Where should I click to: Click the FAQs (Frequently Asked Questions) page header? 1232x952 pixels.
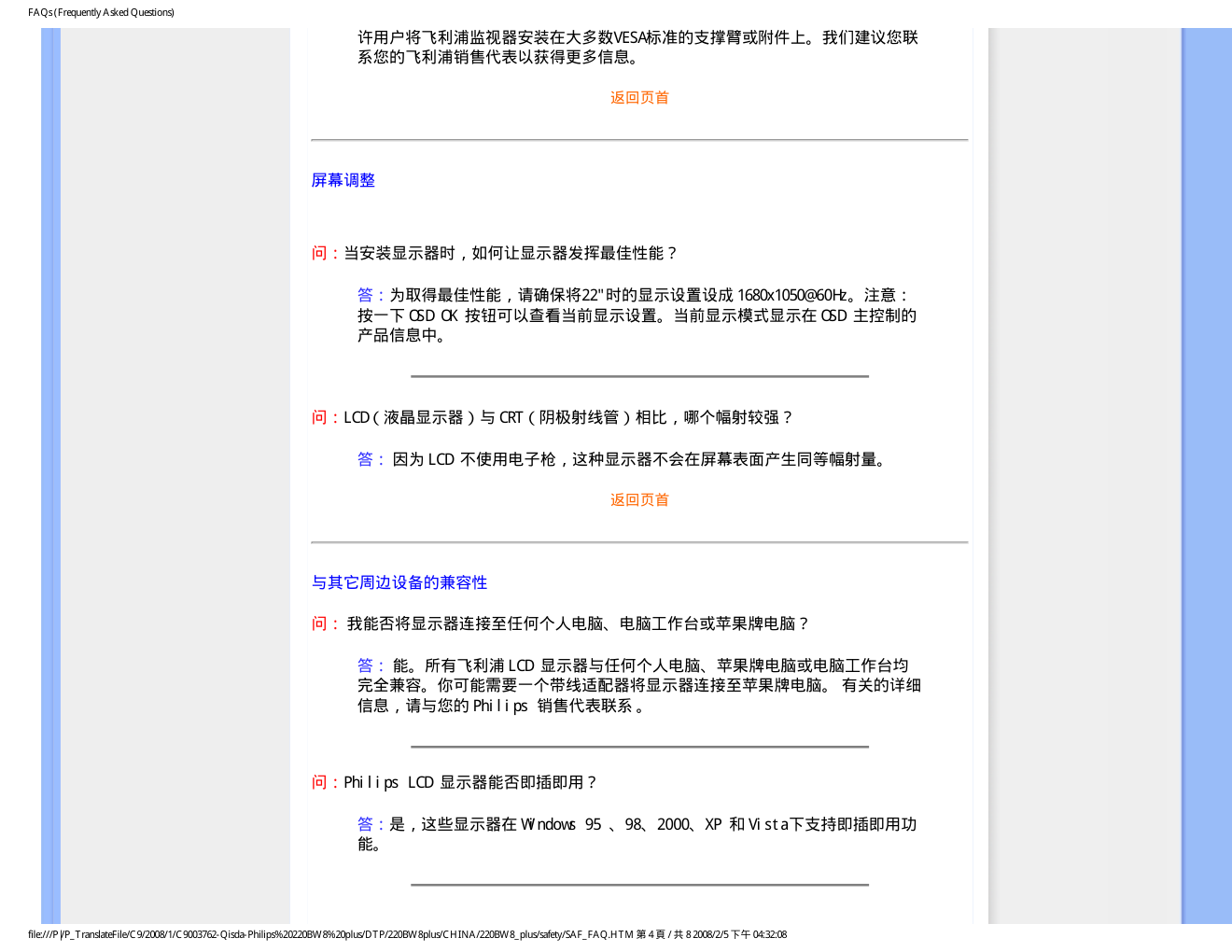pos(101,12)
